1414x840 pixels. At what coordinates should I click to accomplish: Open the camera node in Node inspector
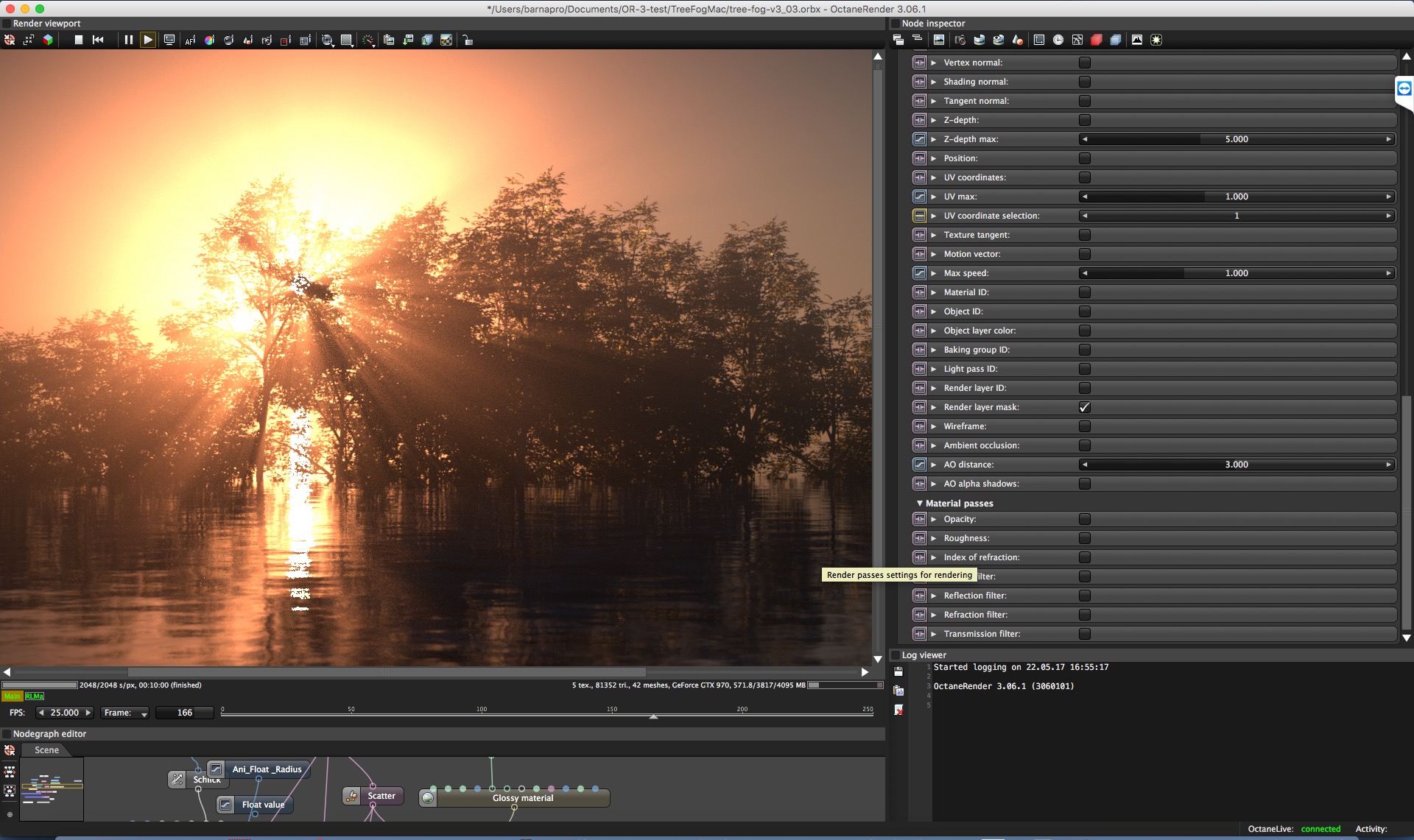pos(960,40)
